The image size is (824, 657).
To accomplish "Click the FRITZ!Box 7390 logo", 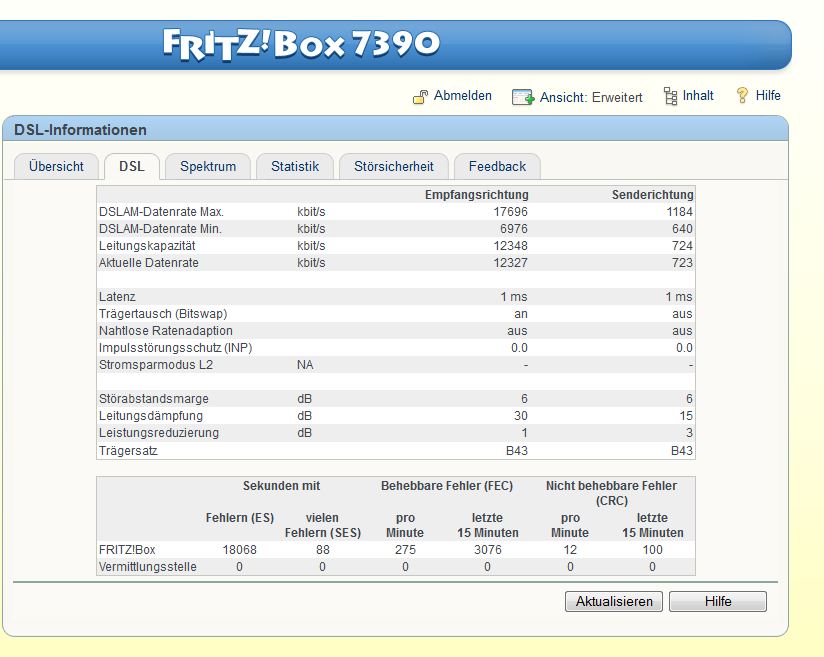I will click(301, 44).
